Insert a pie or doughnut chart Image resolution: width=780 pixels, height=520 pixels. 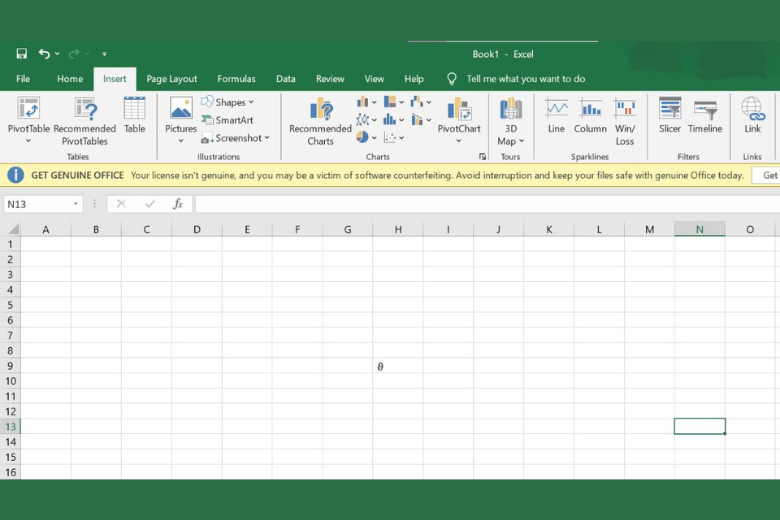(x=366, y=137)
